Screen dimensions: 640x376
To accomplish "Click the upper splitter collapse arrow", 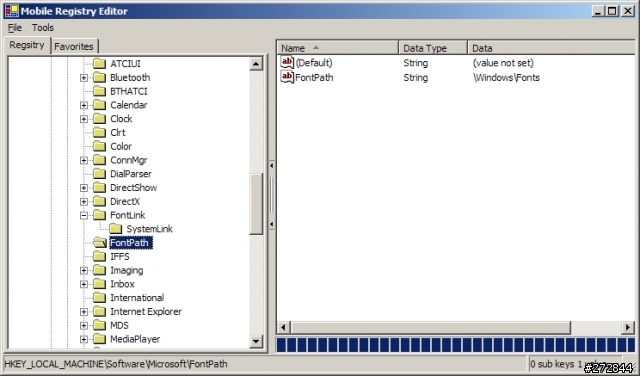I will 271,166.
